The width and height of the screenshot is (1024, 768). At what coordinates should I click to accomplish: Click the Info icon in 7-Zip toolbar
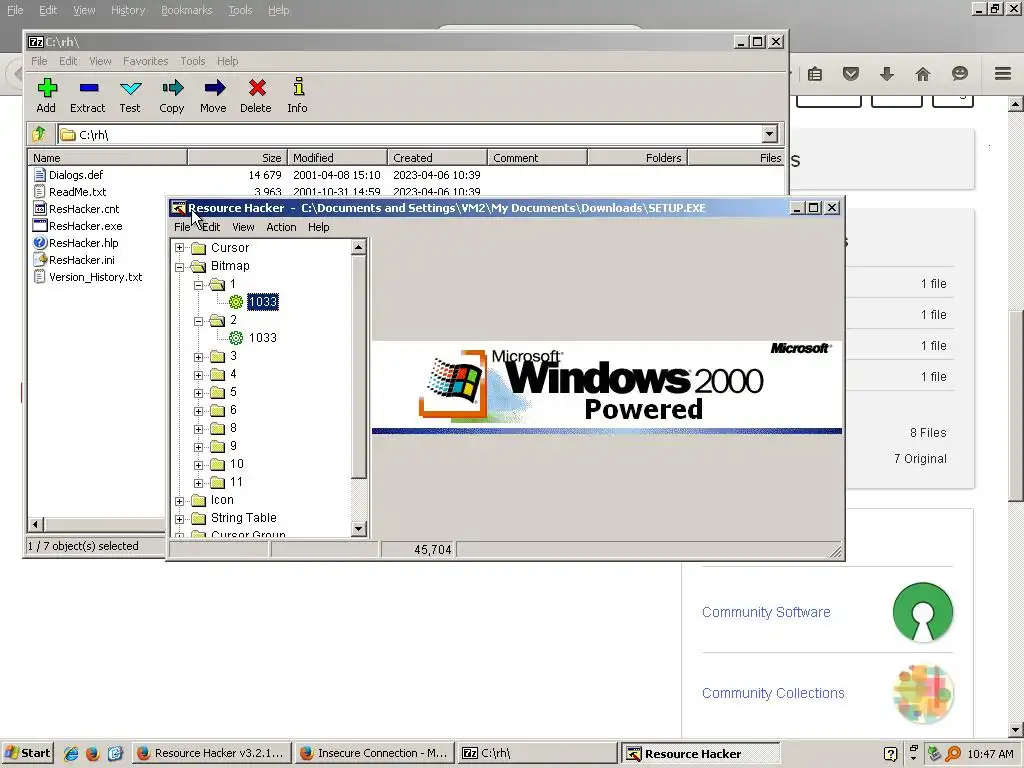298,87
